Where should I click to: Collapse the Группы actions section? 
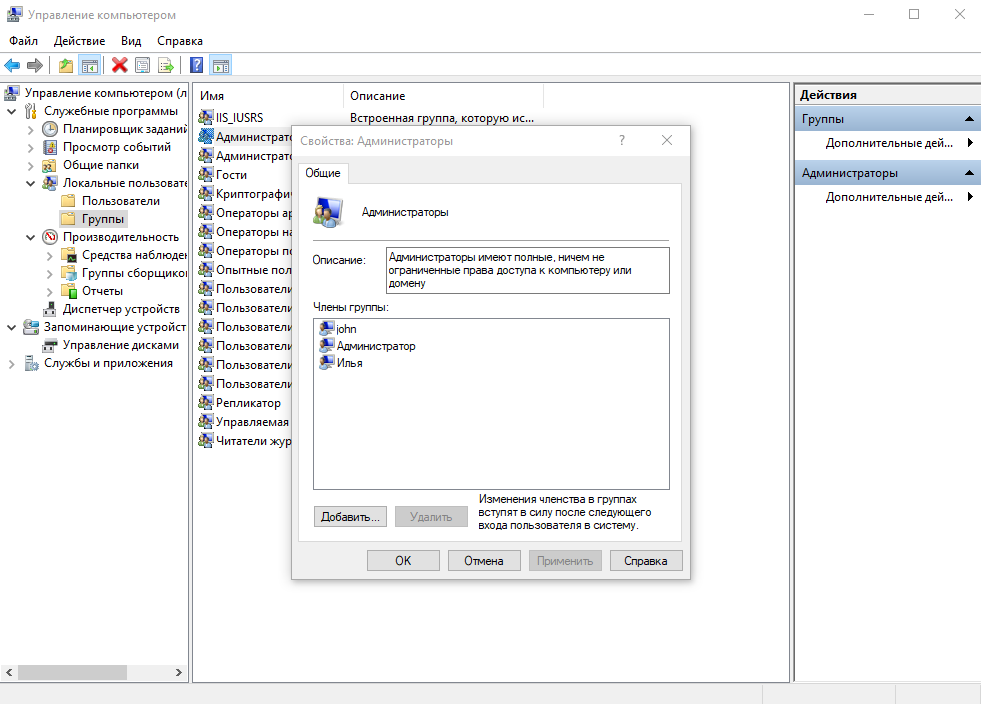tap(969, 119)
